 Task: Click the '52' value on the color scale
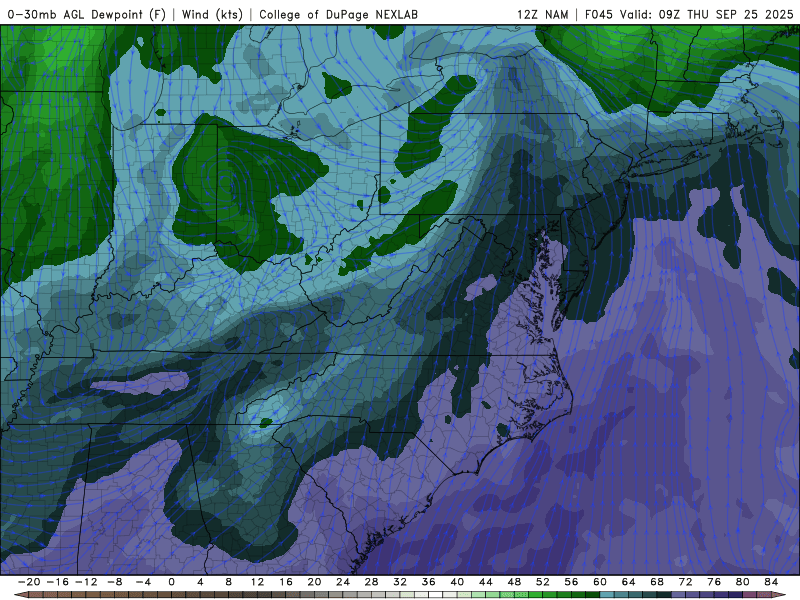click(543, 582)
